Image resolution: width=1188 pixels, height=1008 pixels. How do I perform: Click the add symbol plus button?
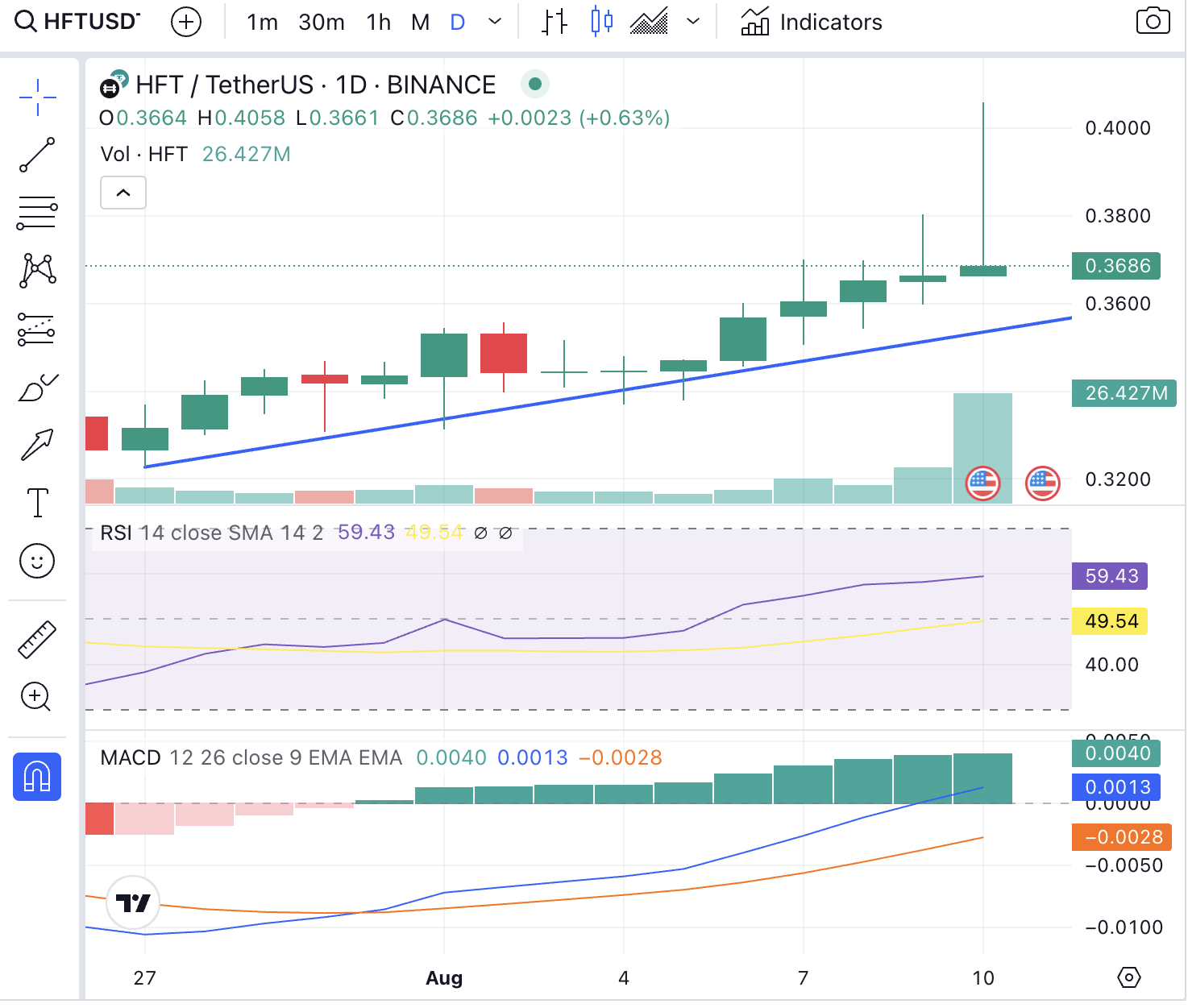186,22
